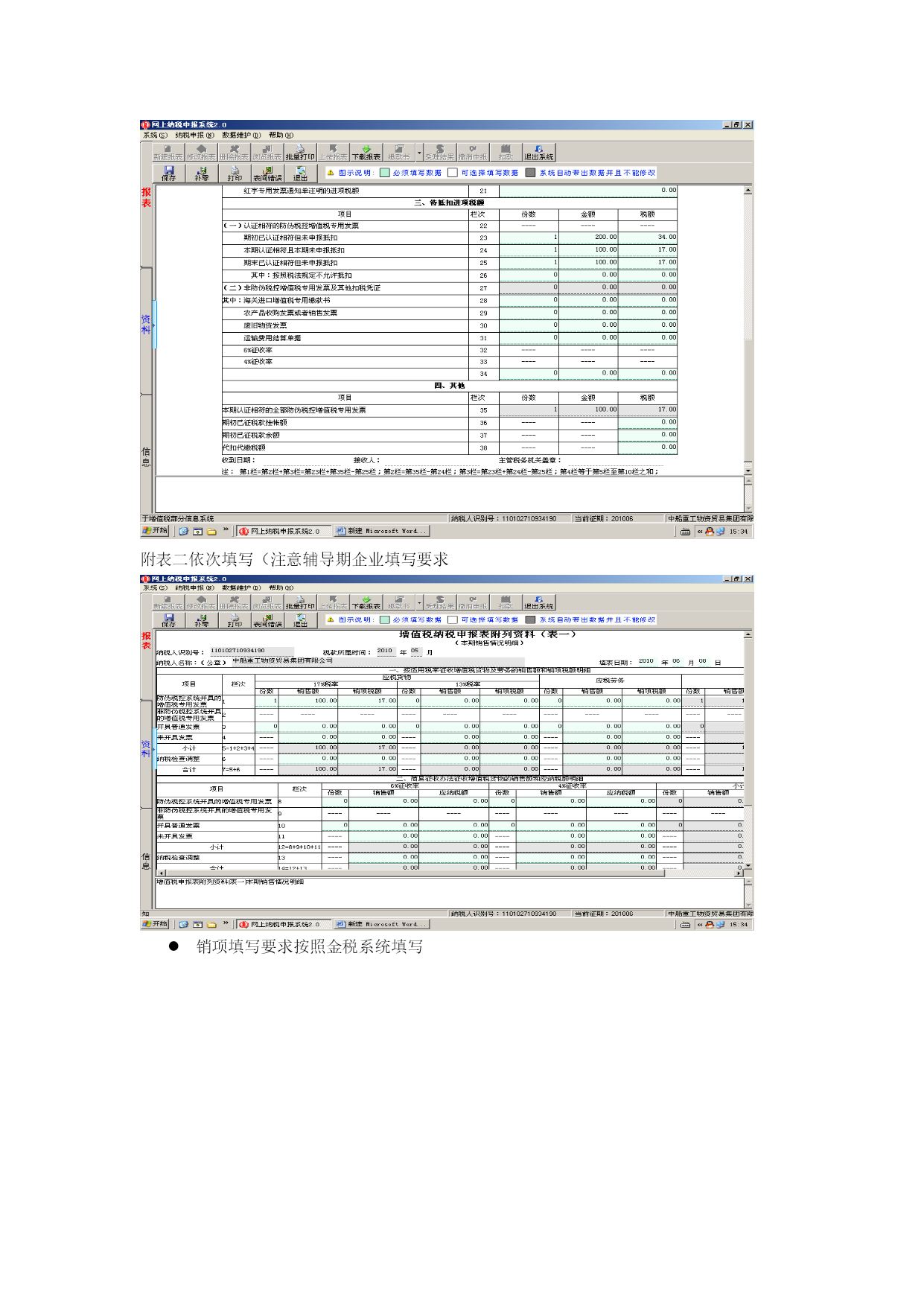The image size is (924, 1306).
Task: Expand hidden tray icons « on lower taskbar
Action: (699, 925)
